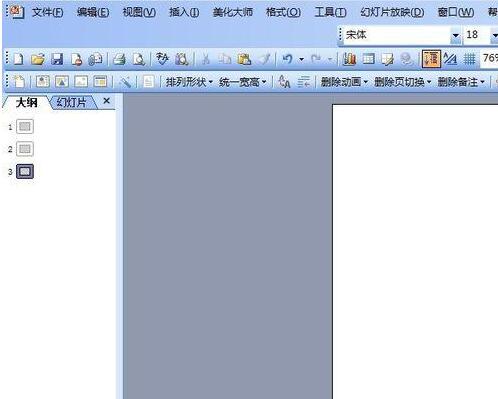Select the Format Painter brush icon
The width and height of the screenshot is (498, 399).
click(x=265, y=60)
